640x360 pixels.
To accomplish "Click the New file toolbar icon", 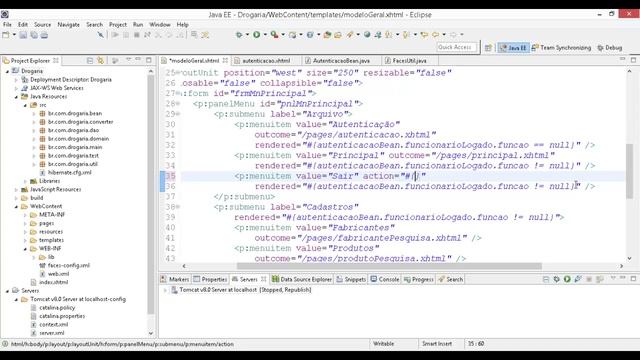I will pyautogui.click(x=6, y=35).
